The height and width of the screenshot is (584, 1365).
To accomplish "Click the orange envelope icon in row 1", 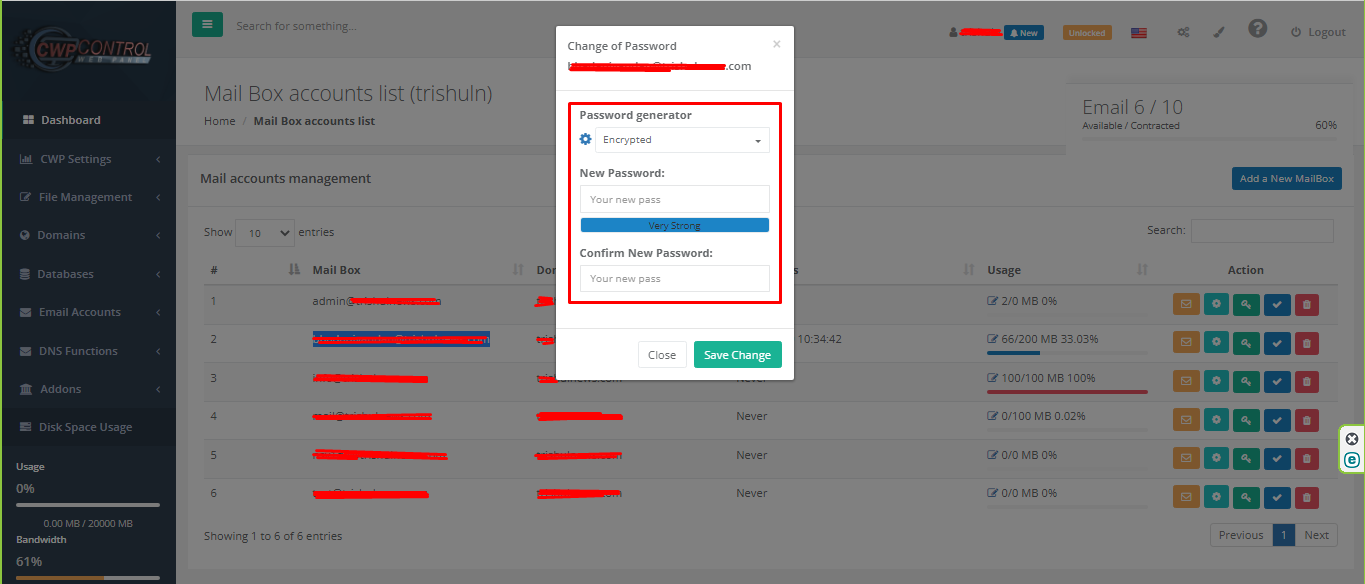I will [1186, 305].
